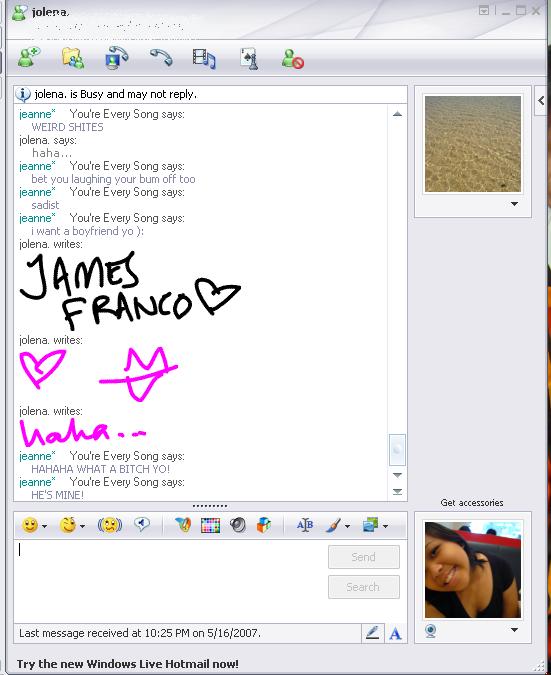Click scroll up arrow in chat history

(x=397, y=114)
